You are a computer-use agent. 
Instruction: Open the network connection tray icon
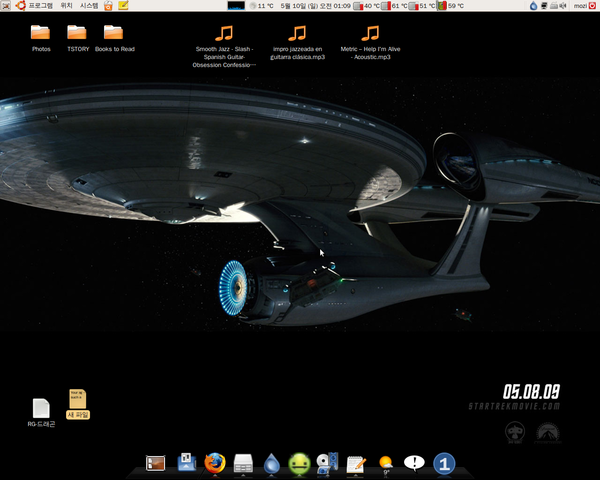(544, 6)
